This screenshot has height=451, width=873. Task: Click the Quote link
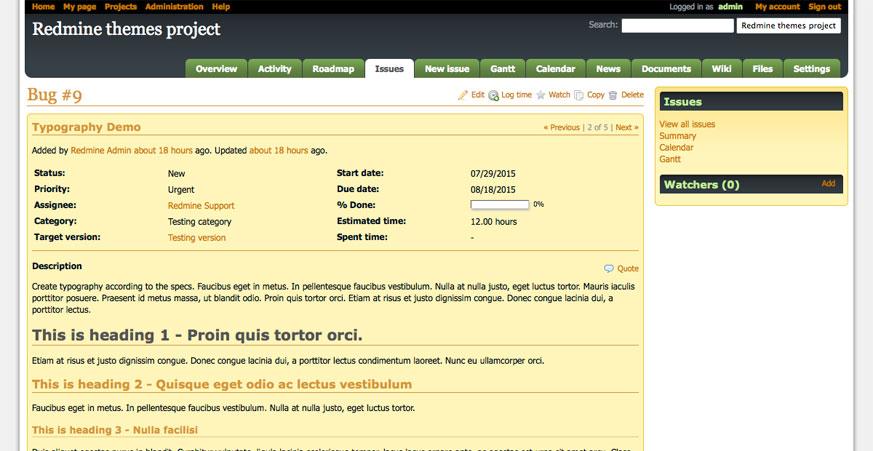627,268
